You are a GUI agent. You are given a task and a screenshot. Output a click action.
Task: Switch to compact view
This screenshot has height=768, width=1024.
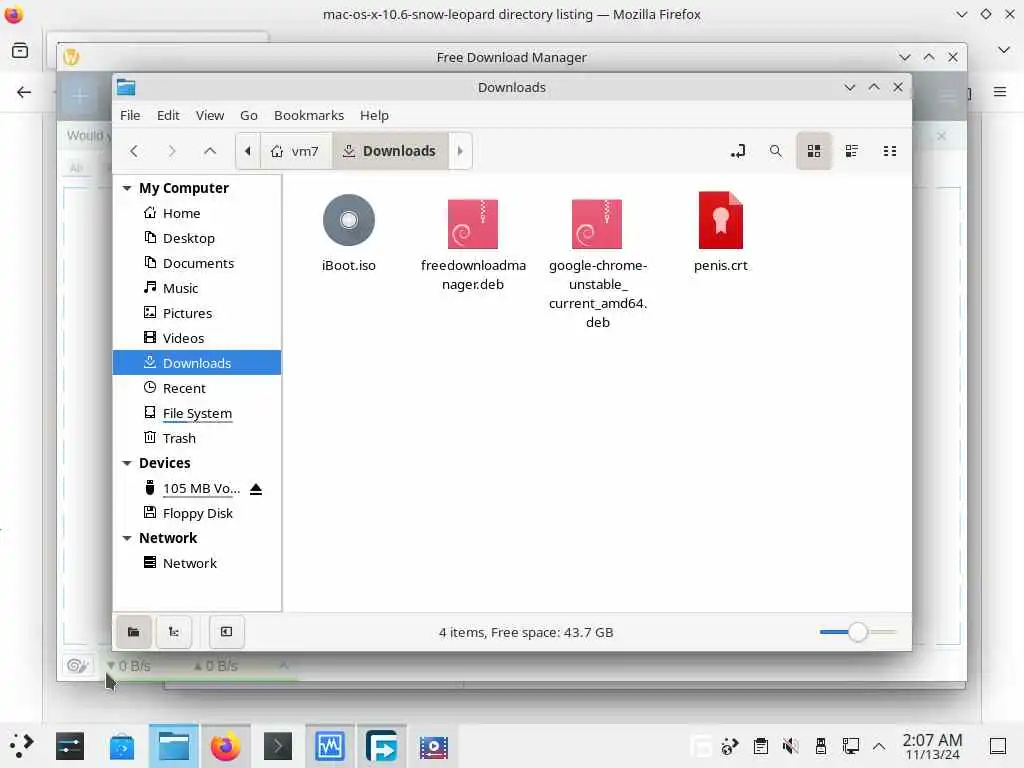click(x=889, y=151)
